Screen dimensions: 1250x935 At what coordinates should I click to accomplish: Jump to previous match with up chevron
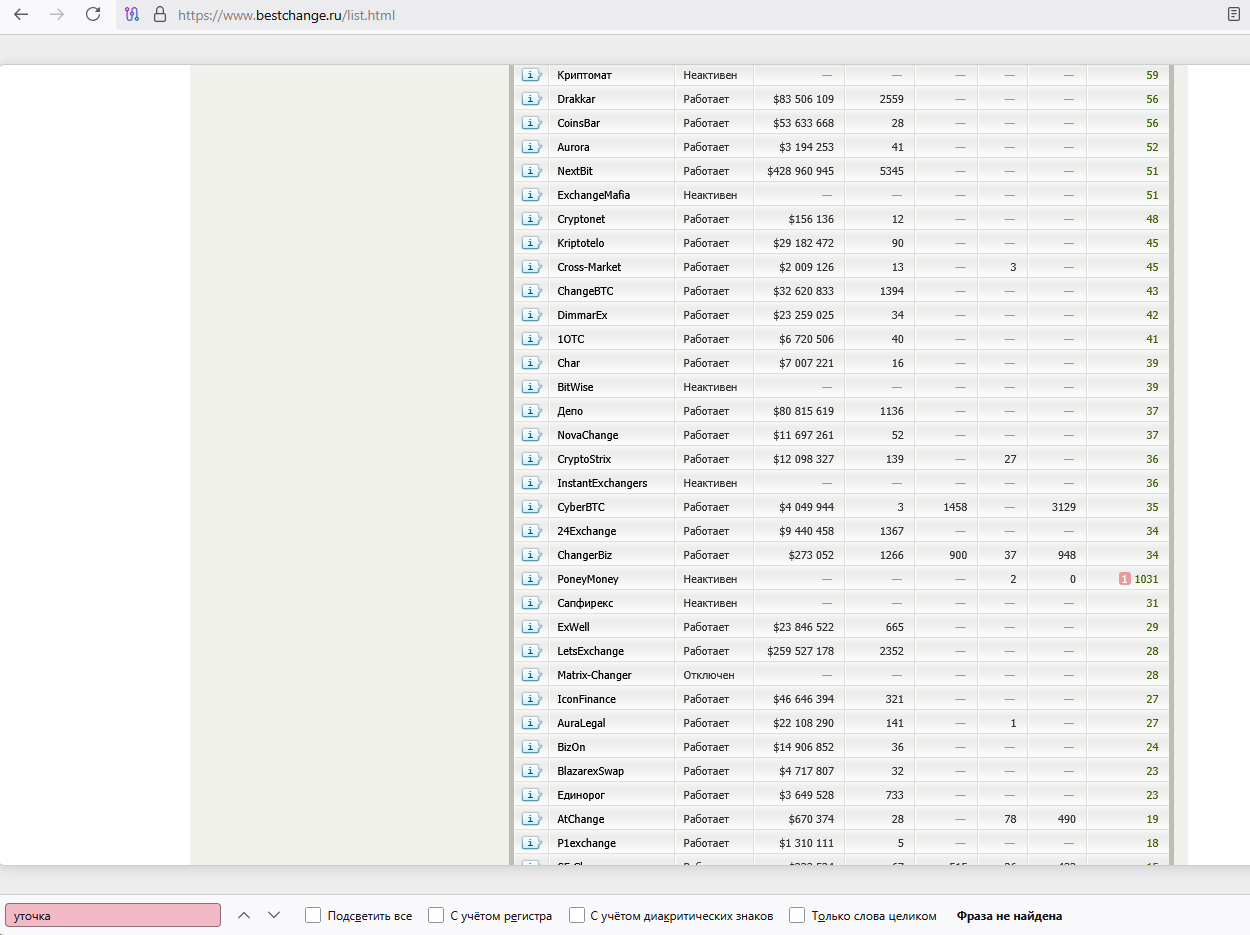244,915
